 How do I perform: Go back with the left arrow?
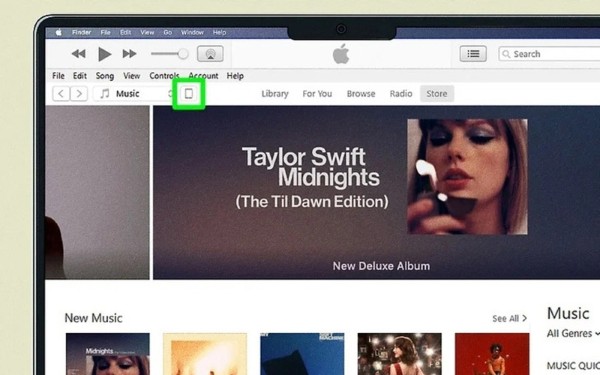tap(61, 93)
